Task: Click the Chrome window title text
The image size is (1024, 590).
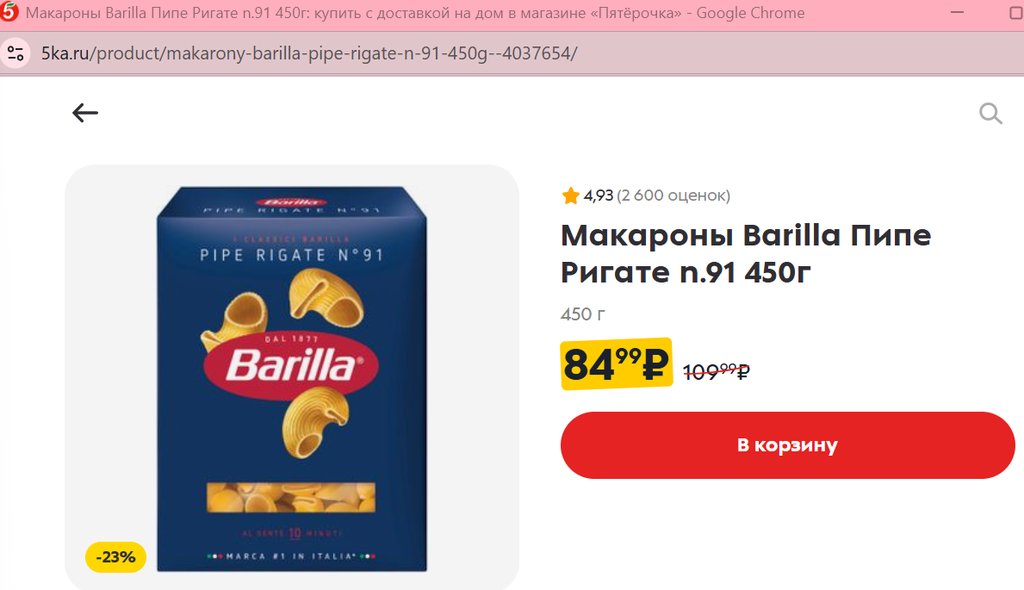Action: [415, 12]
